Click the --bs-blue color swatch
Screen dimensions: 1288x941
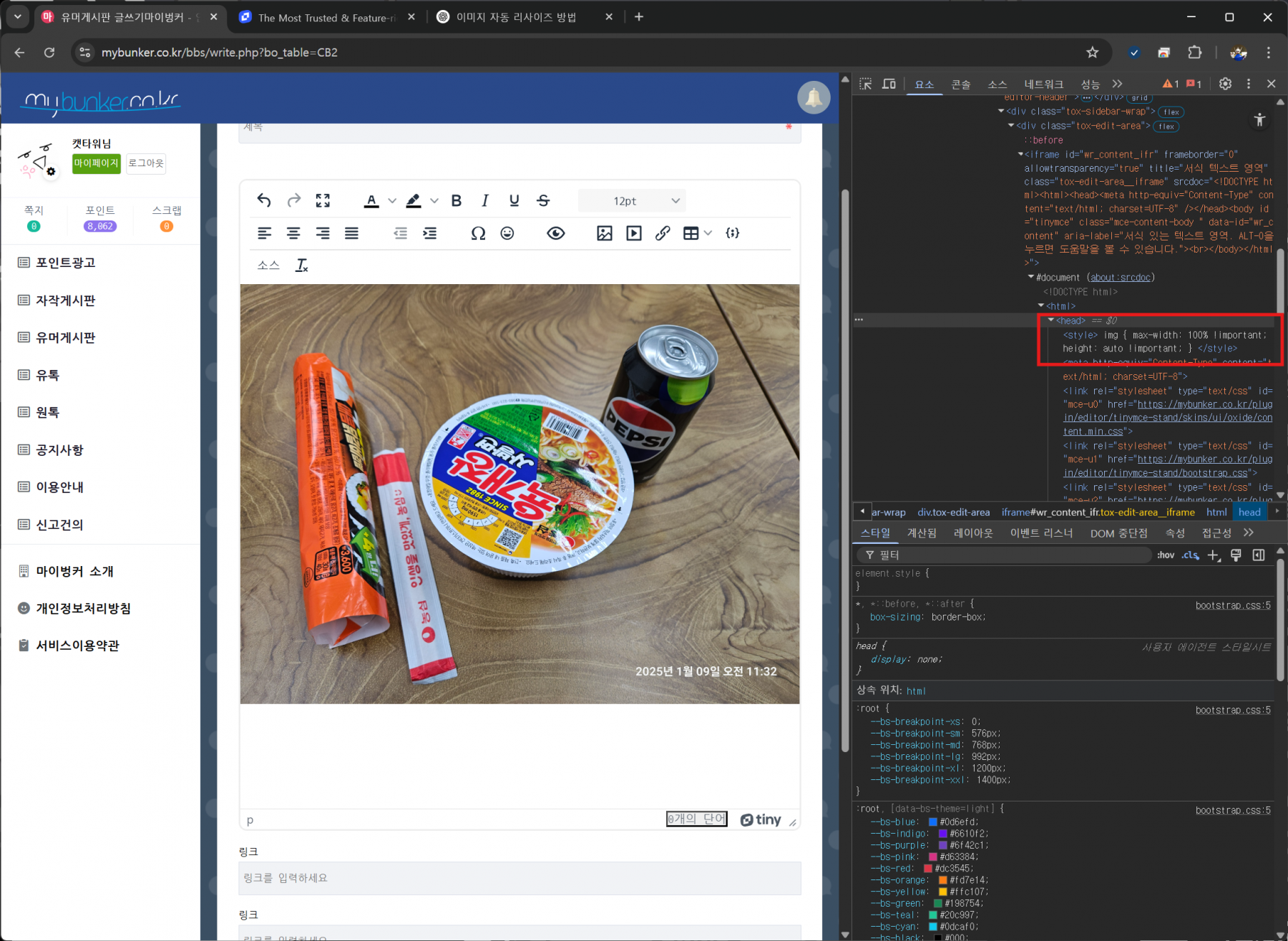(x=933, y=822)
